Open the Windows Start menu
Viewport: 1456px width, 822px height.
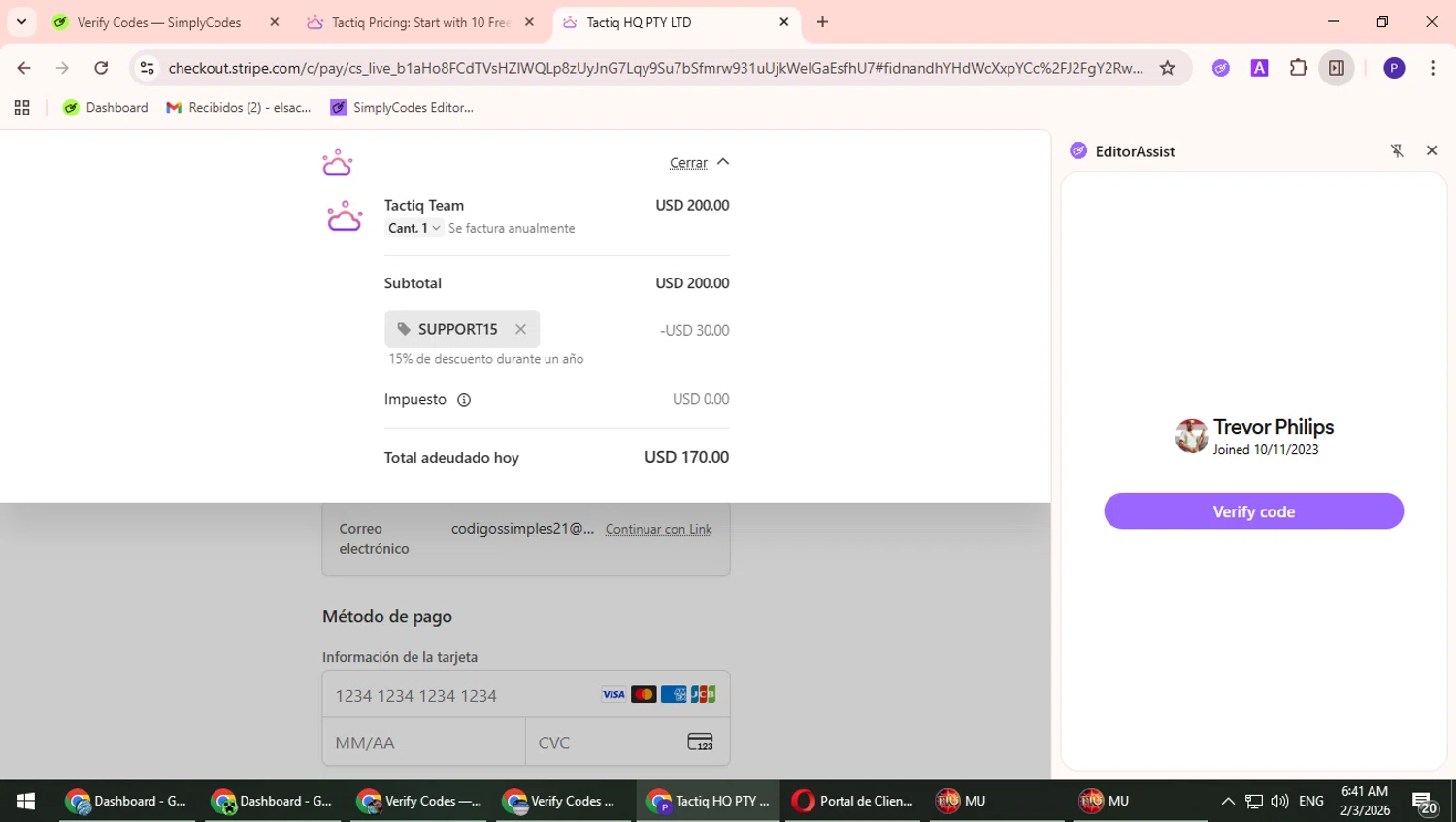(26, 801)
